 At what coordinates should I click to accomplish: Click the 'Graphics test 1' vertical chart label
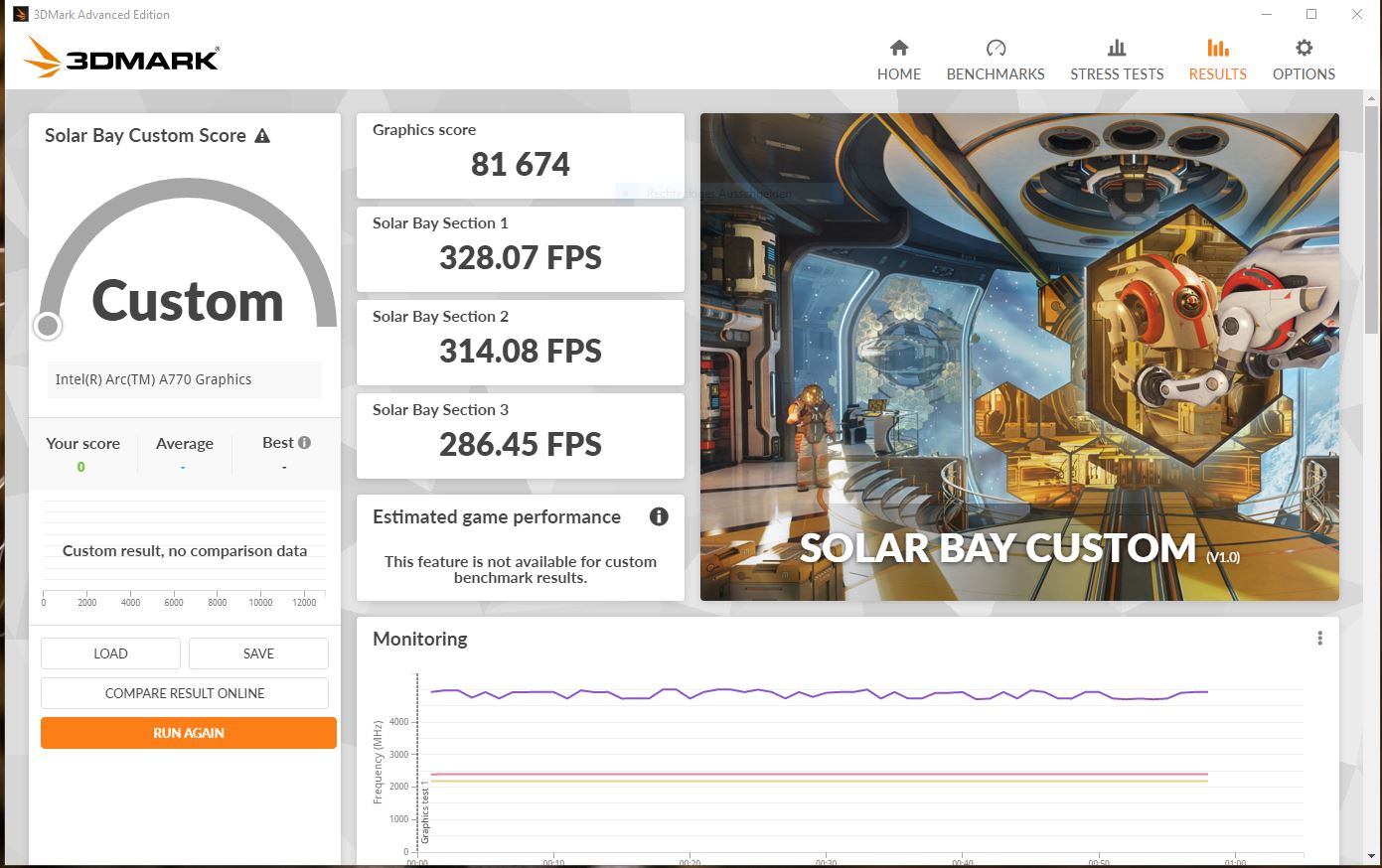425,812
